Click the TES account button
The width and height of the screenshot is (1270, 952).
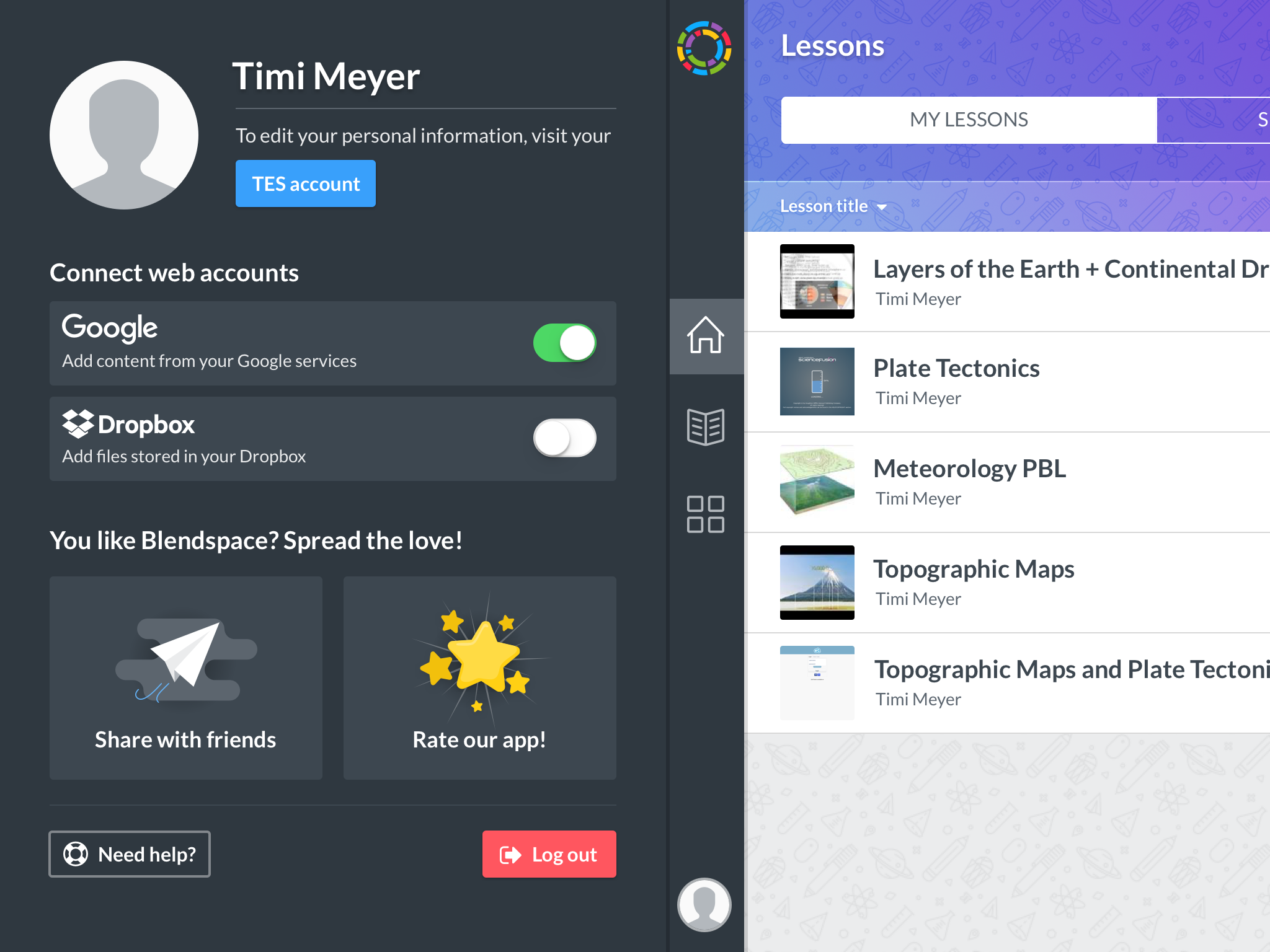[x=304, y=183]
